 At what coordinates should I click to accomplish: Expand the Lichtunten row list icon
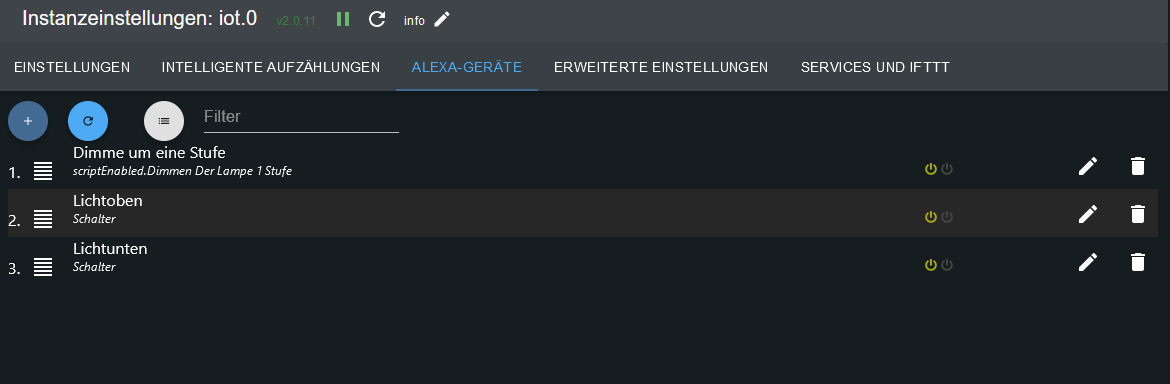(43, 267)
